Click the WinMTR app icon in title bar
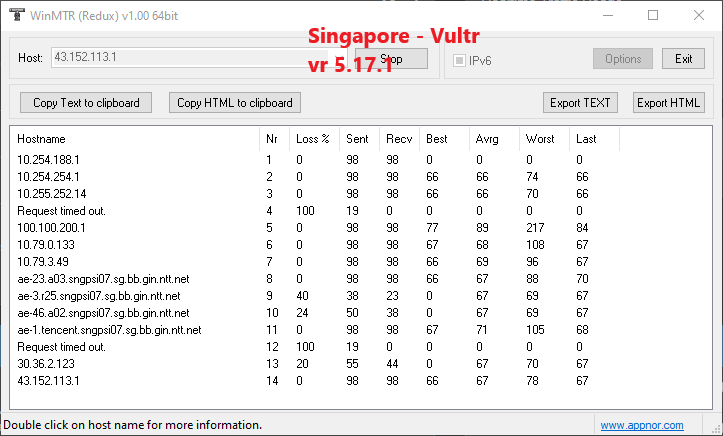The width and height of the screenshot is (723, 436). (17, 15)
